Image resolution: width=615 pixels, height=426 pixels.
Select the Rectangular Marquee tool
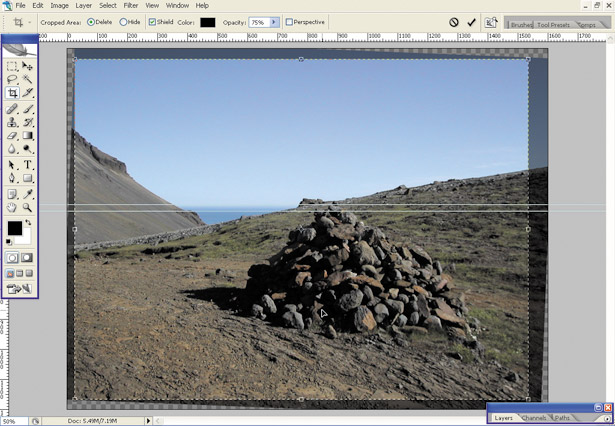[x=12, y=66]
